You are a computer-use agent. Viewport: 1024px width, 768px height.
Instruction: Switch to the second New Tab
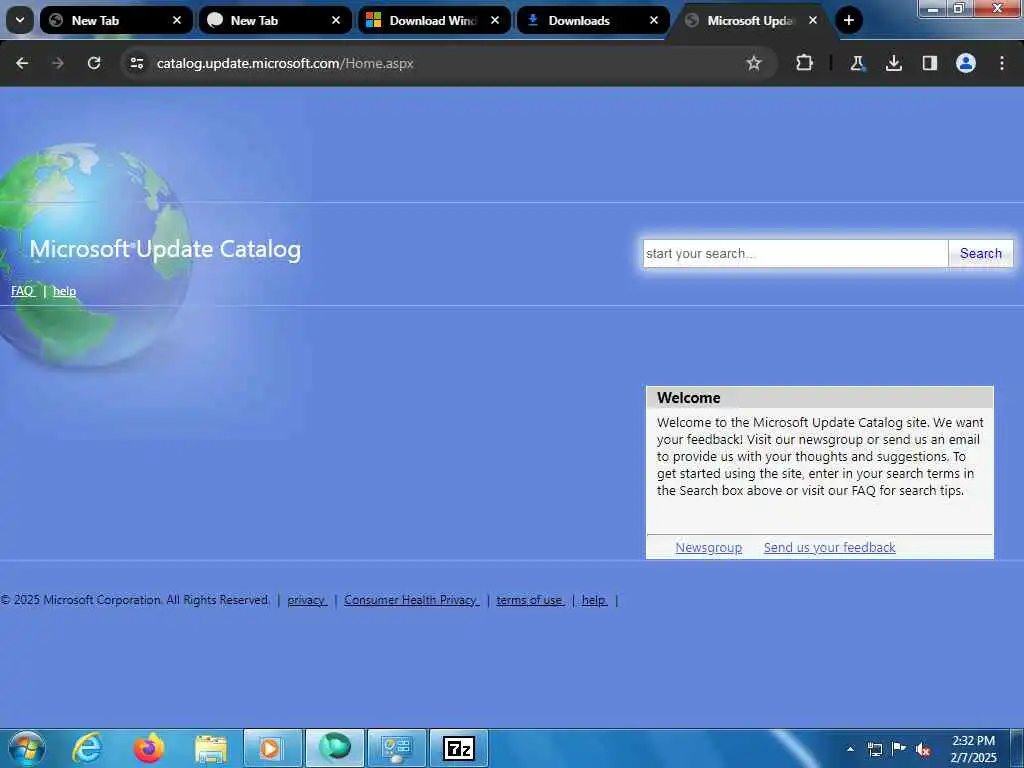click(275, 20)
